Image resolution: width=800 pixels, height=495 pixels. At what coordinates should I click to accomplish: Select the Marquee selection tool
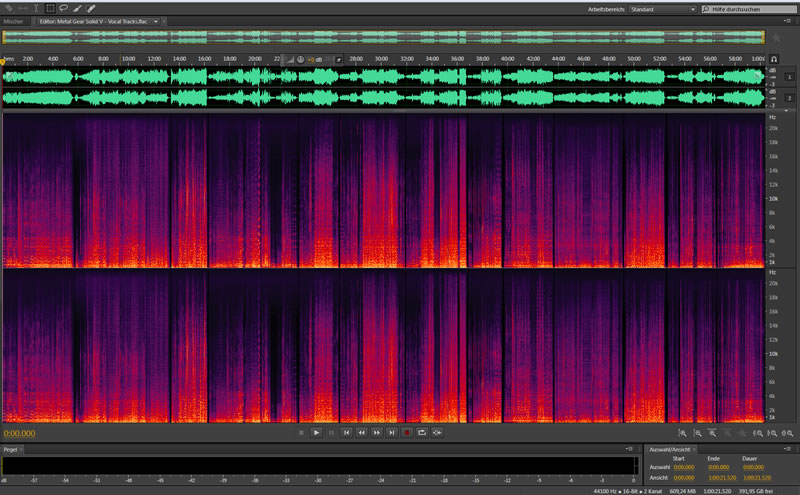(x=50, y=8)
